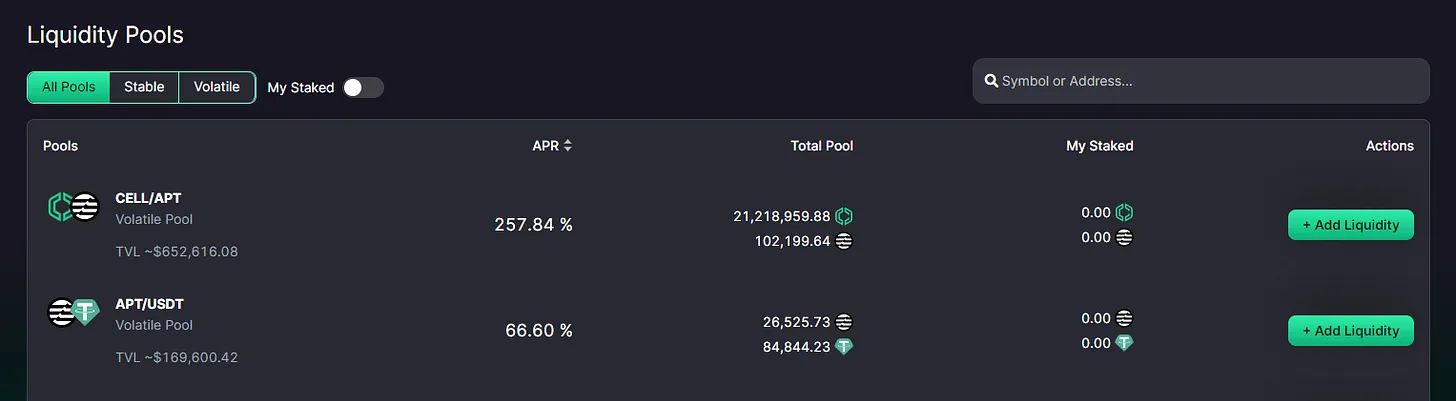Focus the Symbol or Address search field

(x=1210, y=81)
